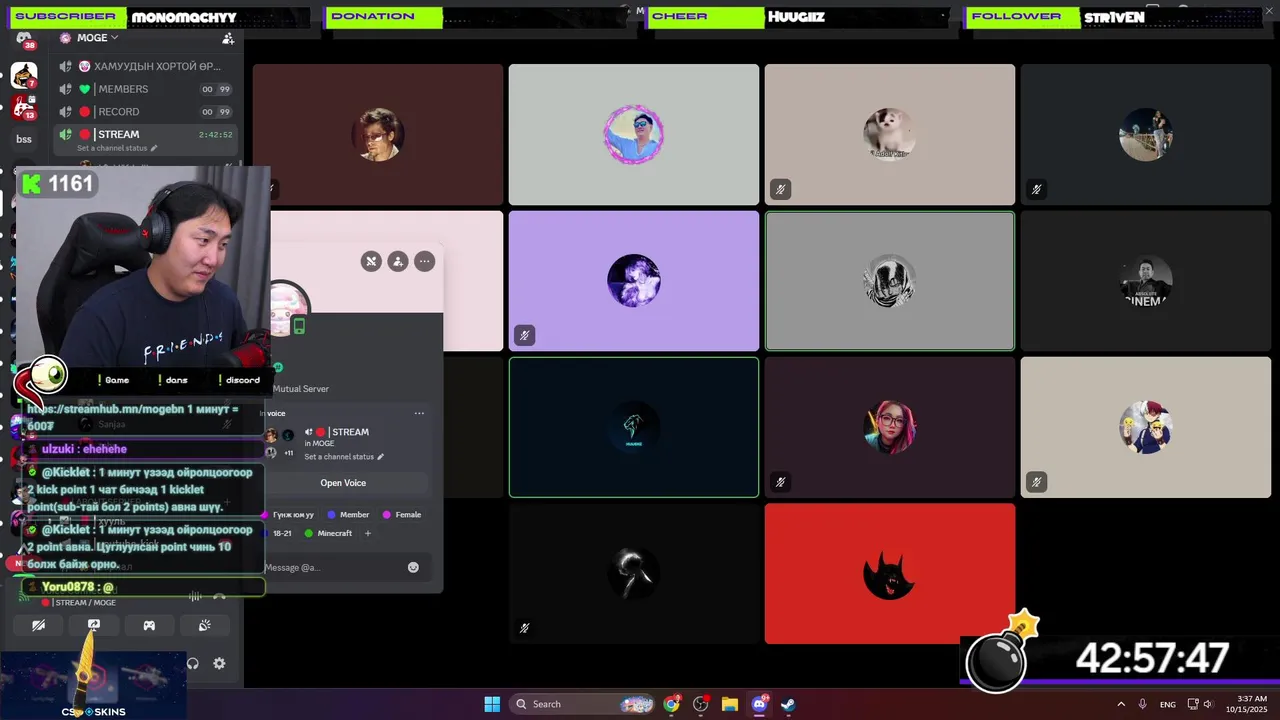Toggle screen share in voice controls
The image size is (1280, 720).
pos(93,626)
